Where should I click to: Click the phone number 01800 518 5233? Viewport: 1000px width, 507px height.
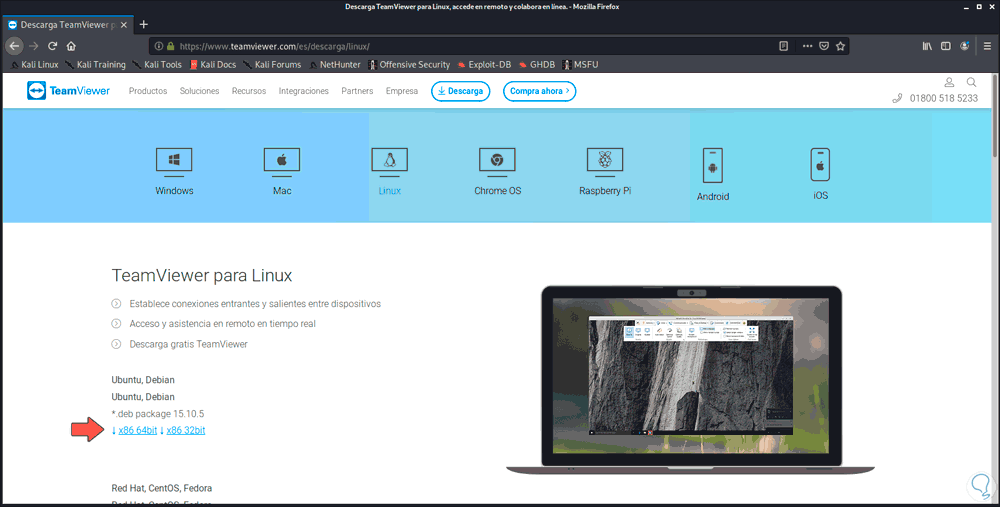tap(943, 98)
